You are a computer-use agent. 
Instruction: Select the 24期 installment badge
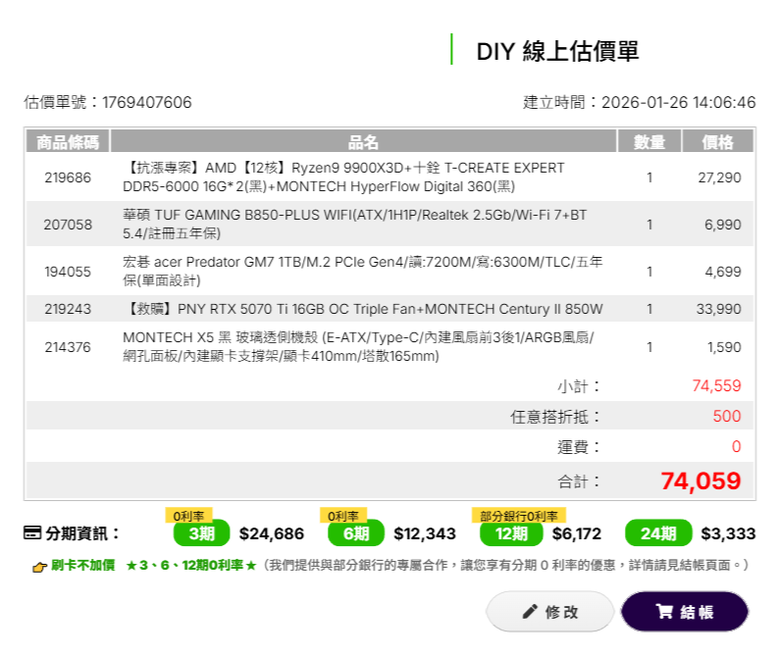click(x=659, y=533)
